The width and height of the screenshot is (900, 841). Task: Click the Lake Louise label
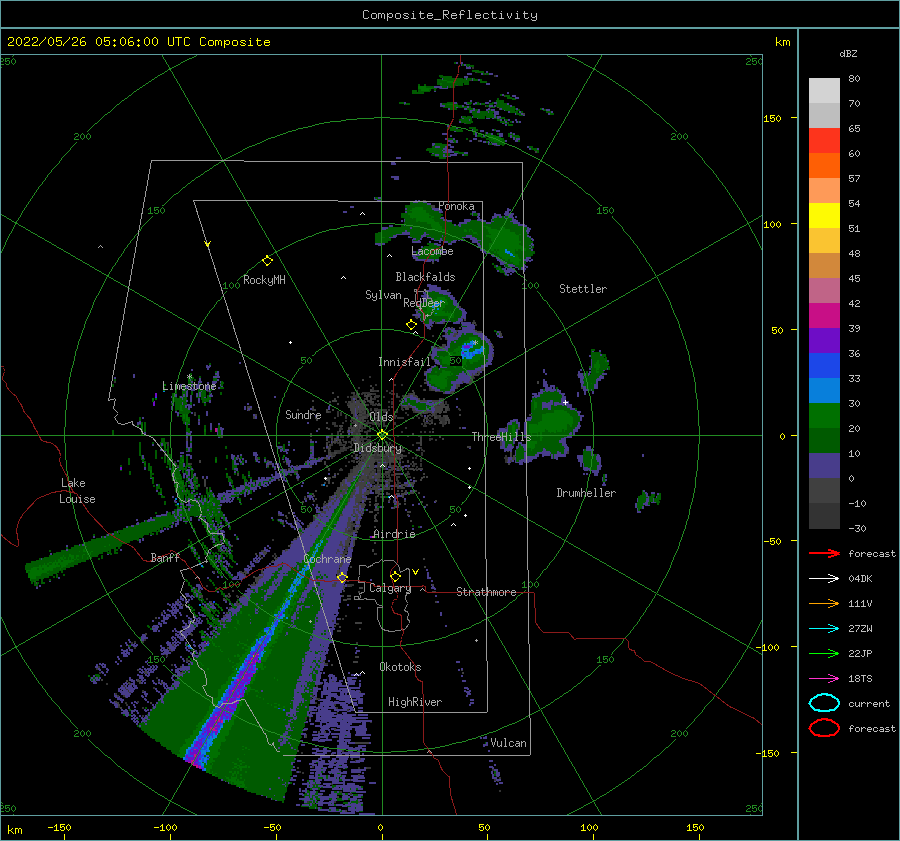(77, 491)
